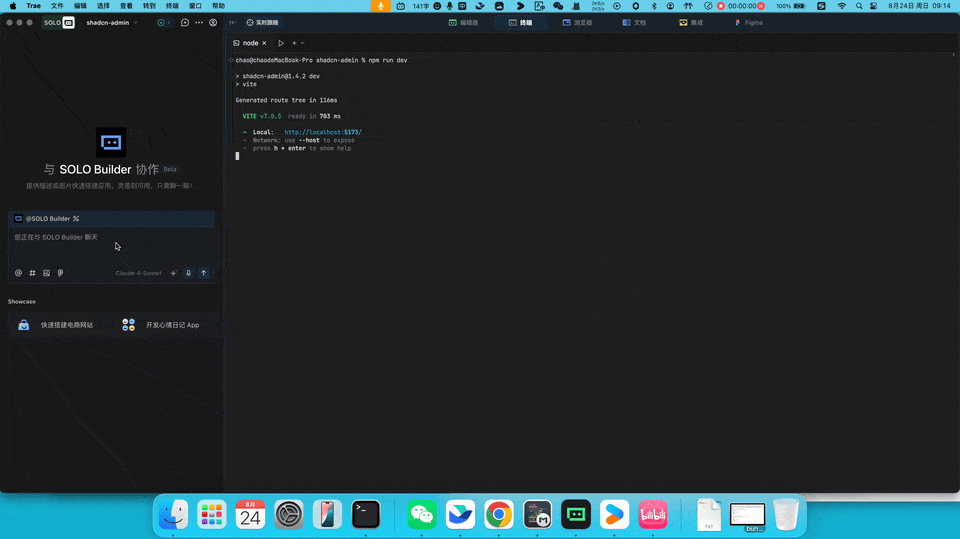Add a new terminal with the plus icon
The width and height of the screenshot is (960, 539).
coord(294,43)
